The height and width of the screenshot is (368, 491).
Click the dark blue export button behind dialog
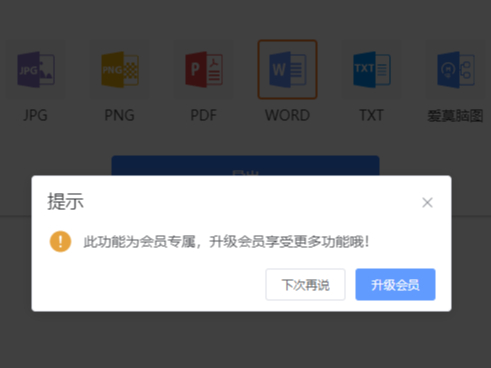(x=245, y=165)
